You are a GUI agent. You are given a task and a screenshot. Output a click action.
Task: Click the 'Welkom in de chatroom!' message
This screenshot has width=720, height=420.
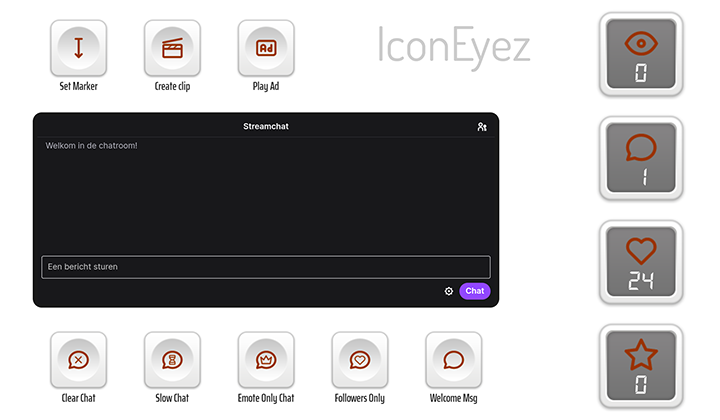click(91, 146)
